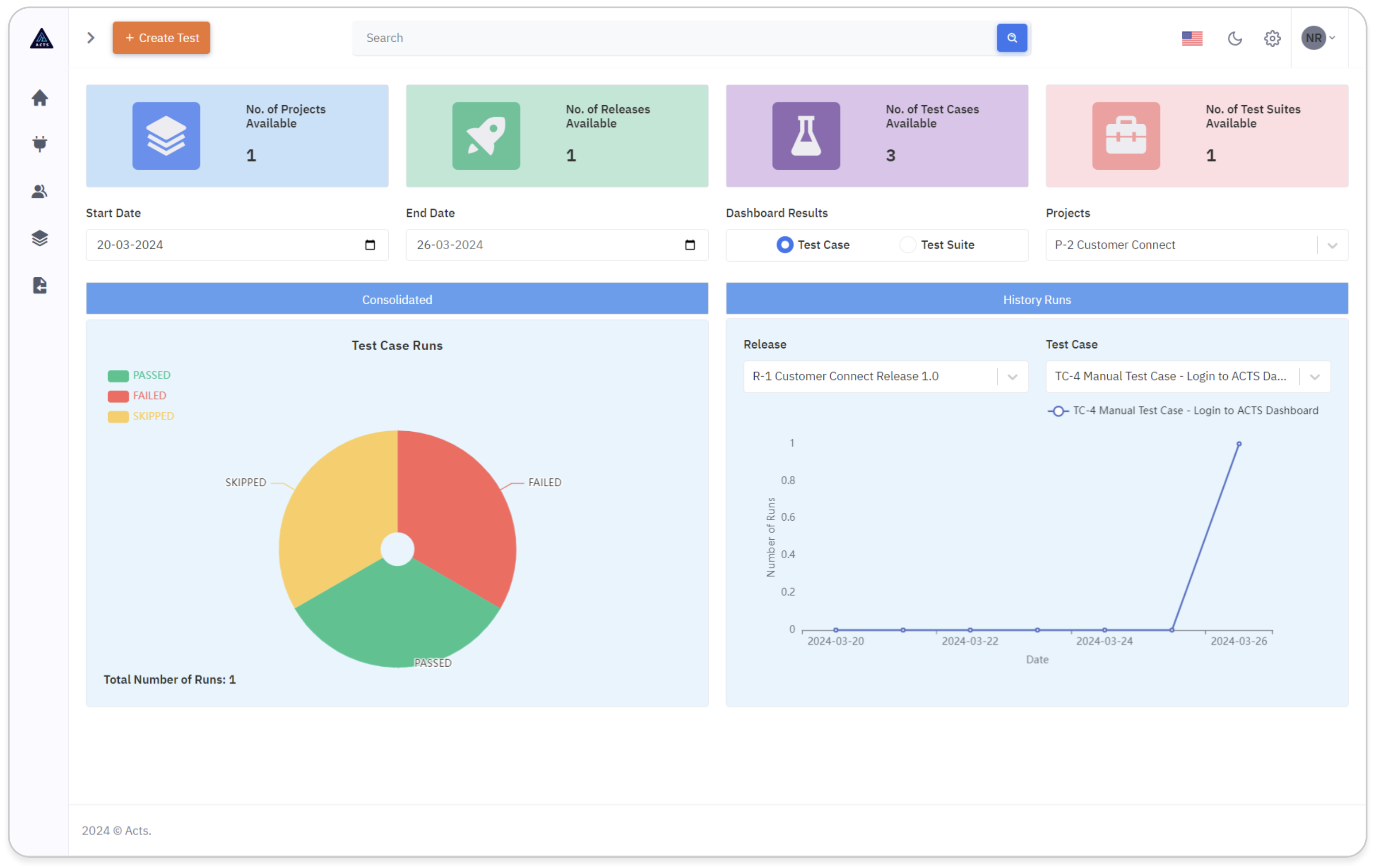Focus the Search input field
Image resolution: width=1374 pixels, height=868 pixels.
(674, 38)
